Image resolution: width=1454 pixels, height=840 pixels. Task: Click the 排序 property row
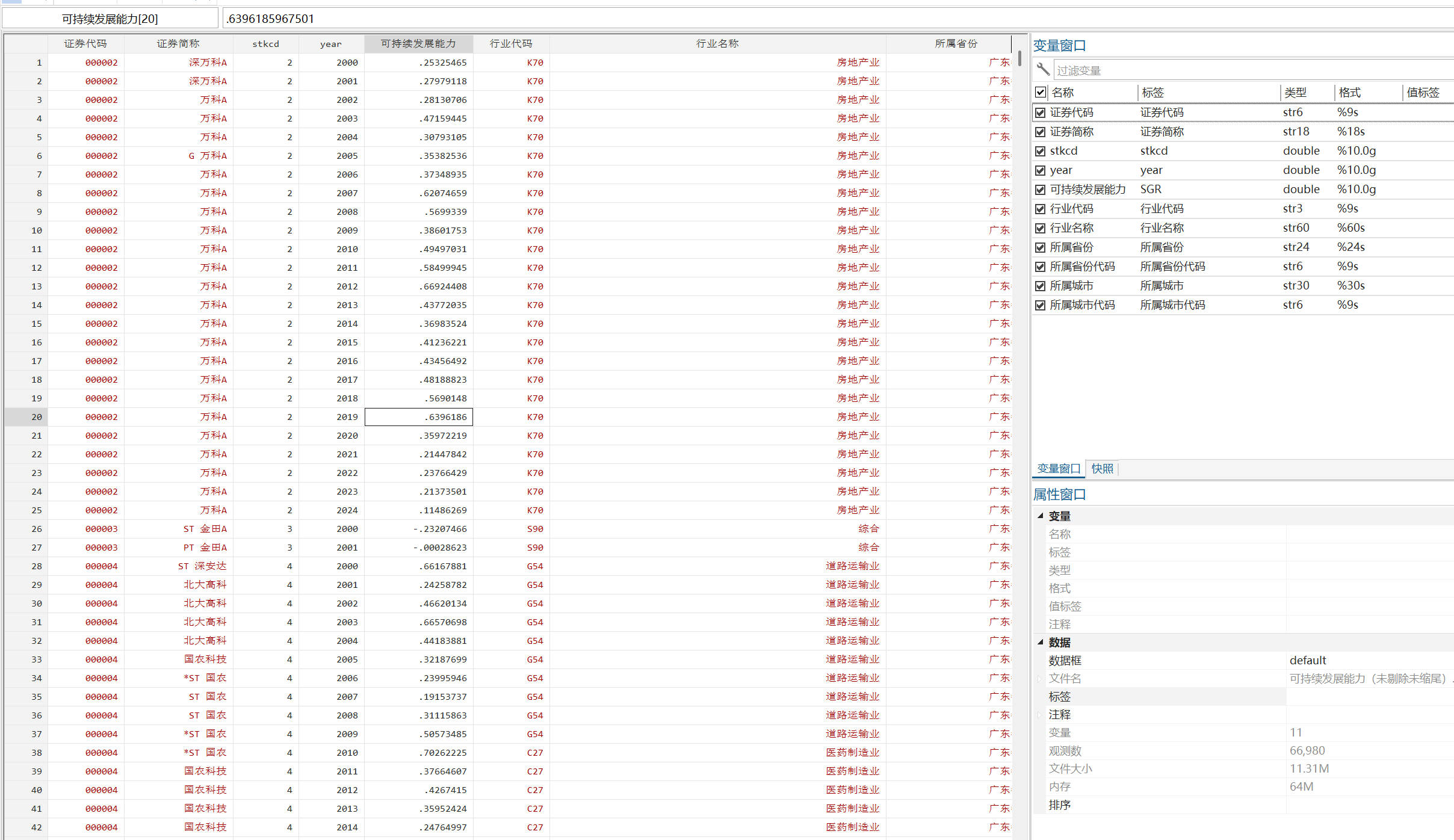(1060, 805)
